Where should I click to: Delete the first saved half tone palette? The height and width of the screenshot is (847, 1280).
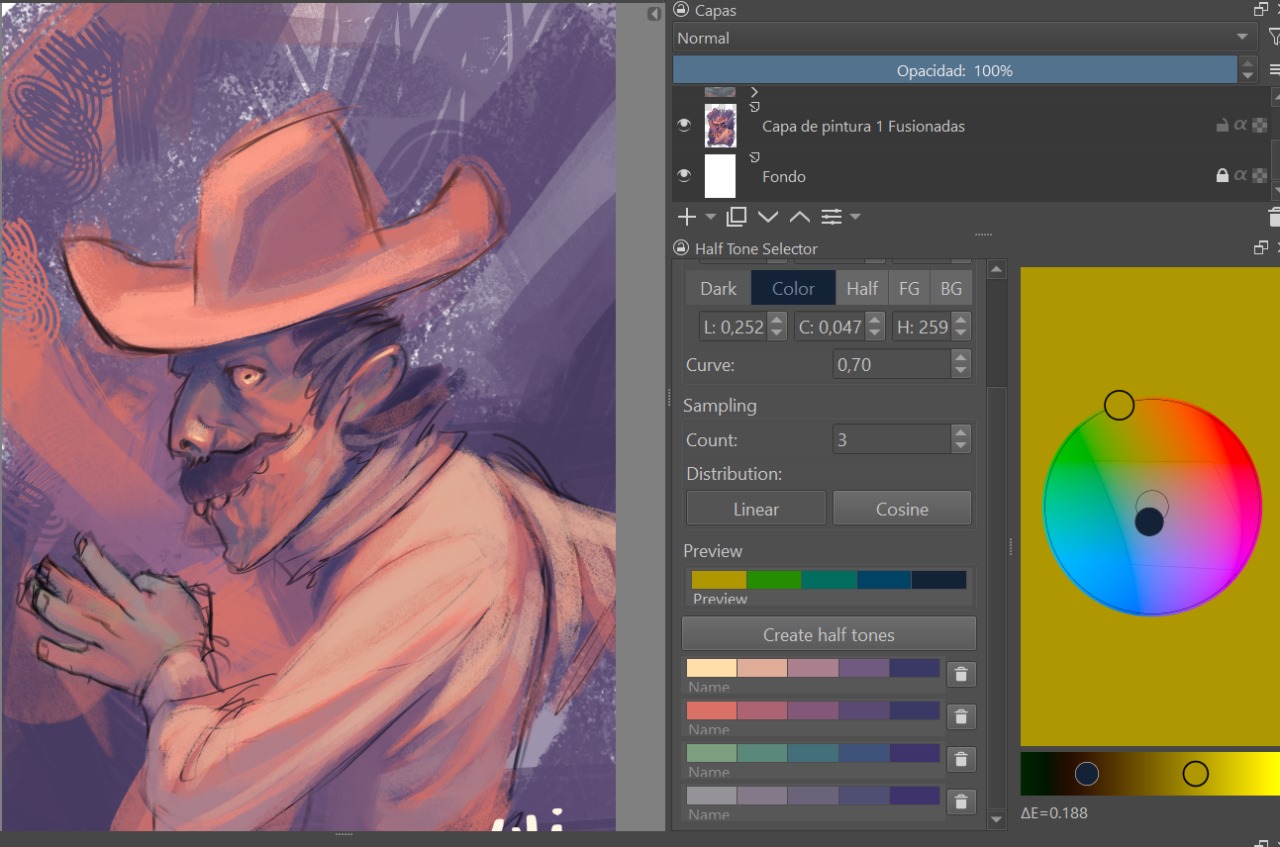pyautogui.click(x=960, y=674)
